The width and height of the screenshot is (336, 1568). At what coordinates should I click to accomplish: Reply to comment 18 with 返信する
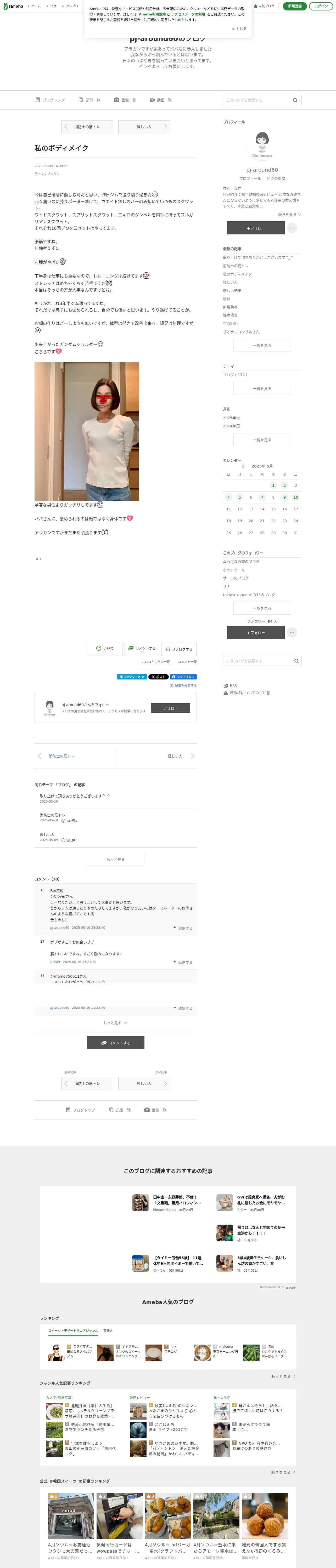click(183, 928)
